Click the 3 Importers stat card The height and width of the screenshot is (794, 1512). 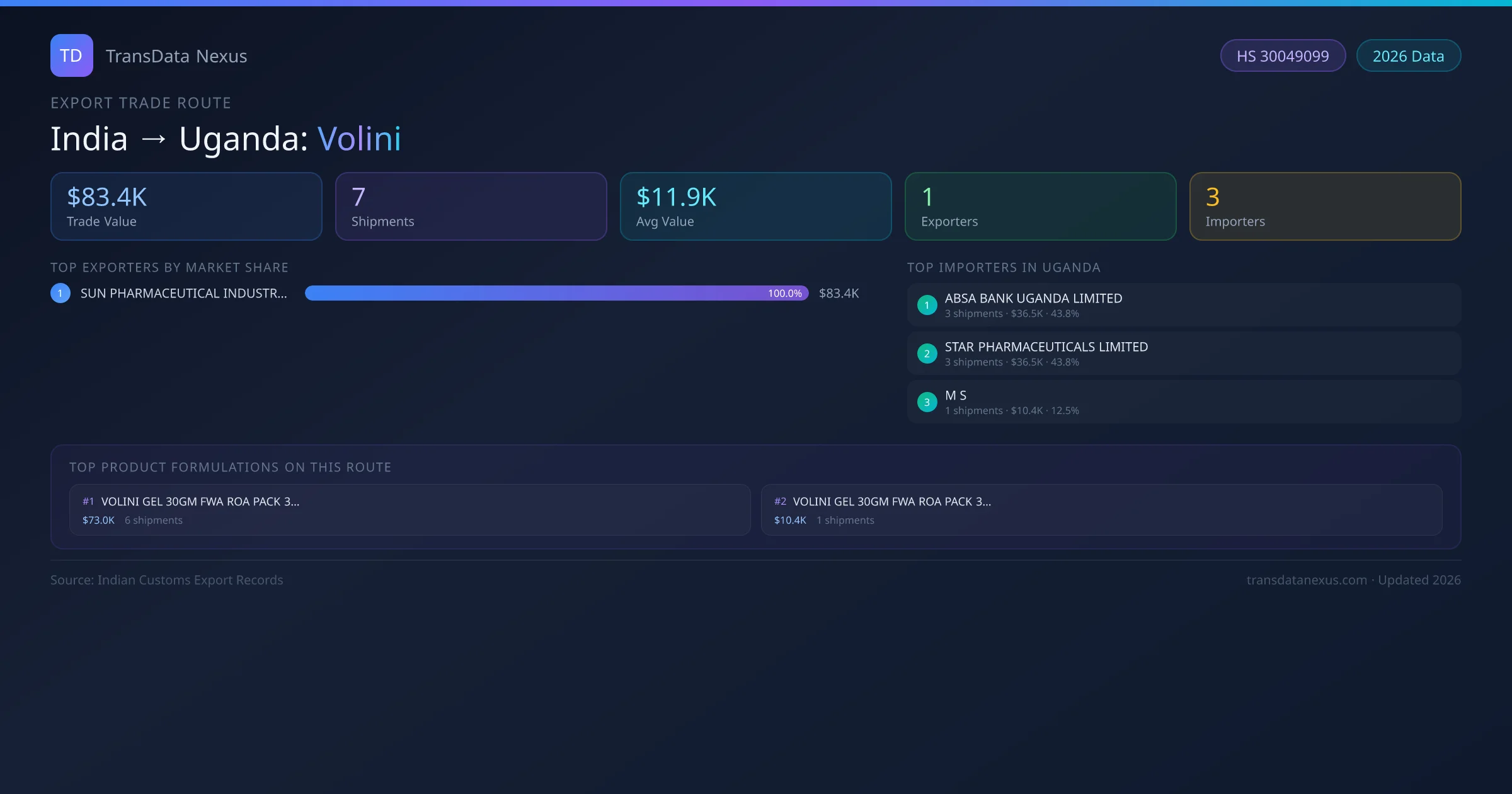point(1325,207)
